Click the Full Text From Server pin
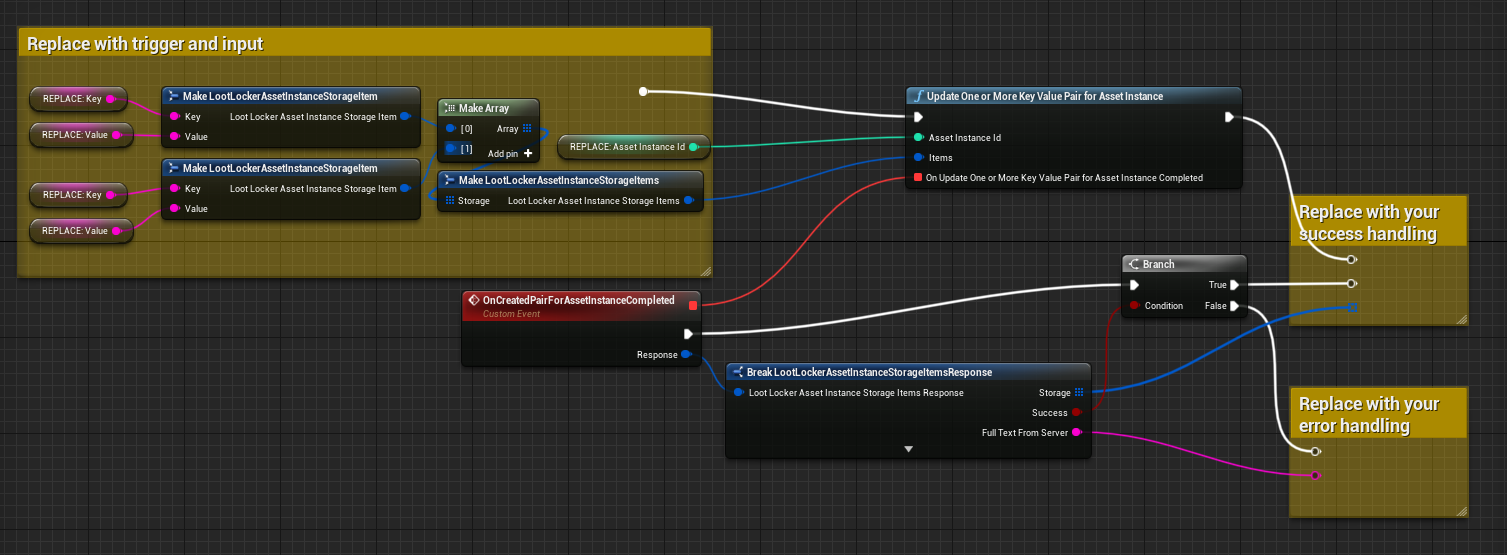Viewport: 1507px width, 555px height. click(1076, 432)
